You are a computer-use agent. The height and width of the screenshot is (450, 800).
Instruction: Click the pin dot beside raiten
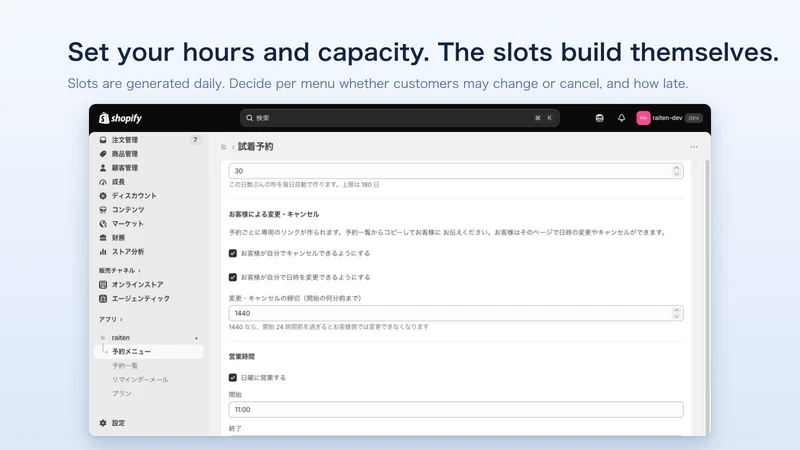point(196,338)
